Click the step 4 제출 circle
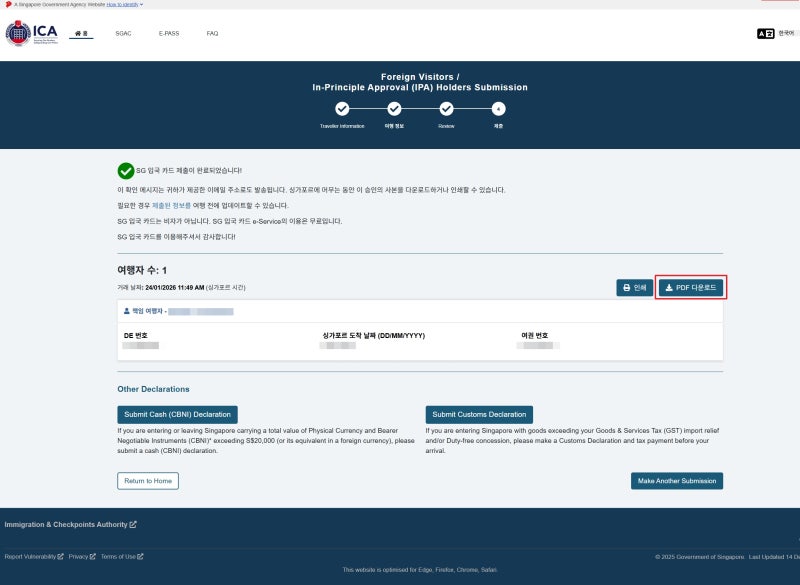The width and height of the screenshot is (800, 585). pos(498,109)
